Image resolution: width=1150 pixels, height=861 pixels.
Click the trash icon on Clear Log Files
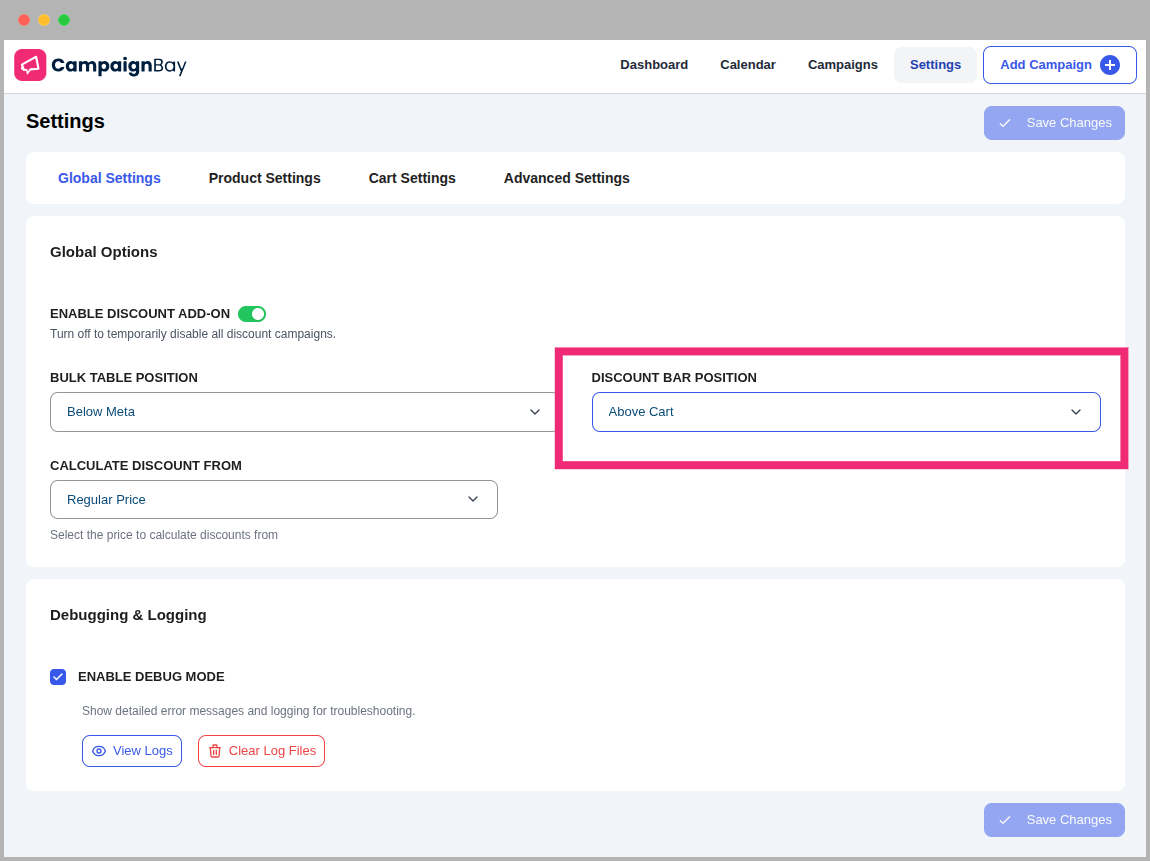(215, 751)
